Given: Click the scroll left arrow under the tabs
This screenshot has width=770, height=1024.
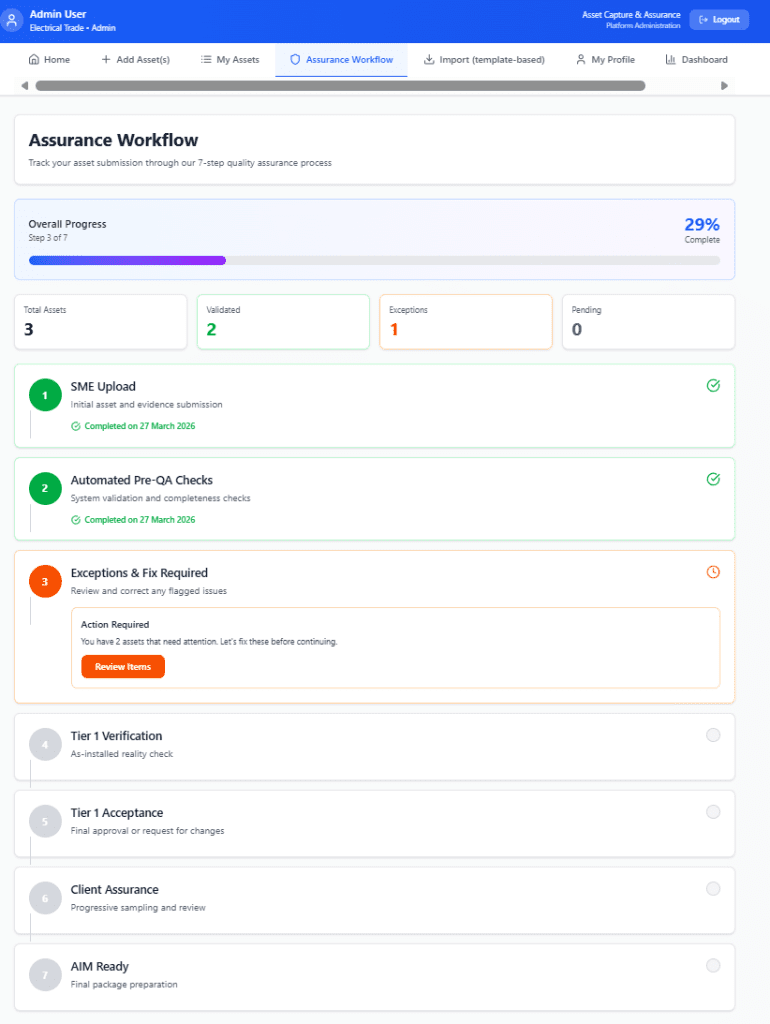Looking at the screenshot, I should coord(25,86).
